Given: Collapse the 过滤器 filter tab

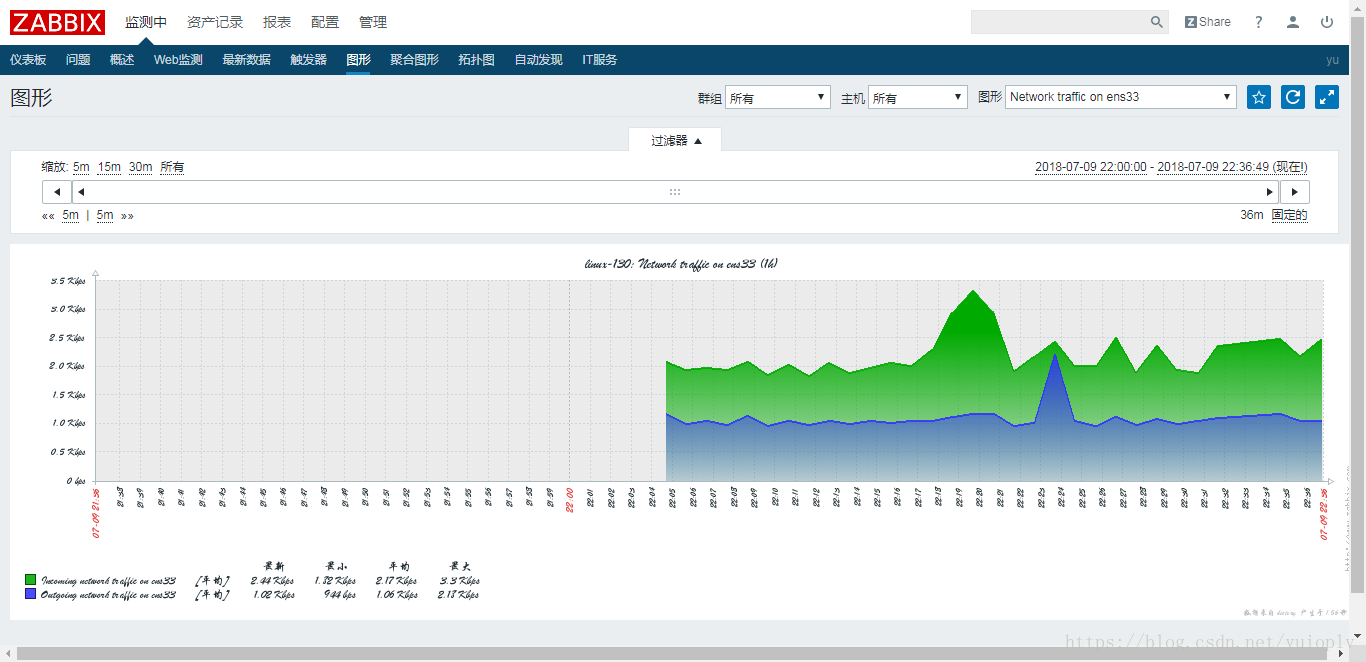Looking at the screenshot, I should pyautogui.click(x=676, y=141).
